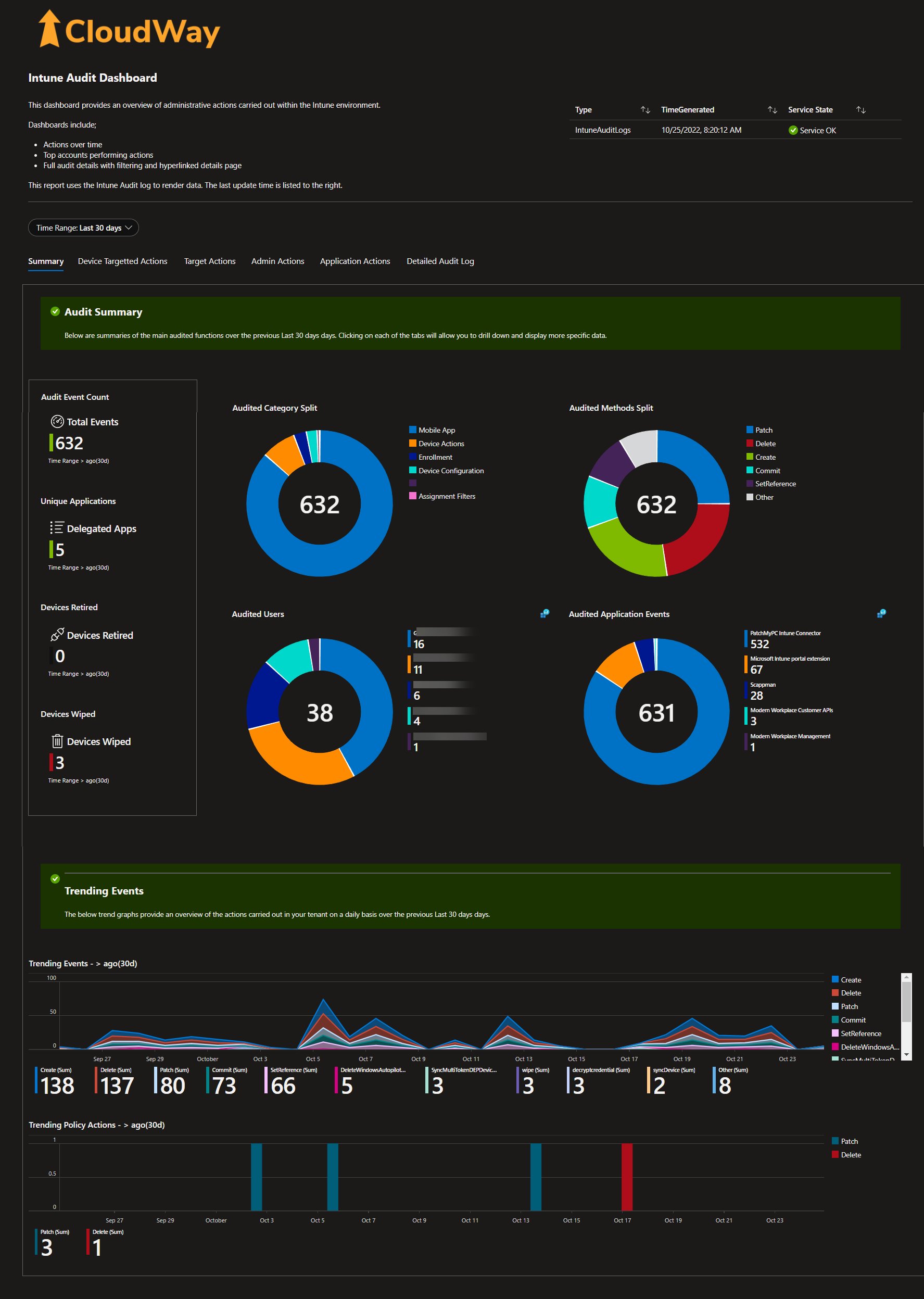Sort the Type column
Image resolution: width=924 pixels, height=1299 pixels.
point(645,109)
